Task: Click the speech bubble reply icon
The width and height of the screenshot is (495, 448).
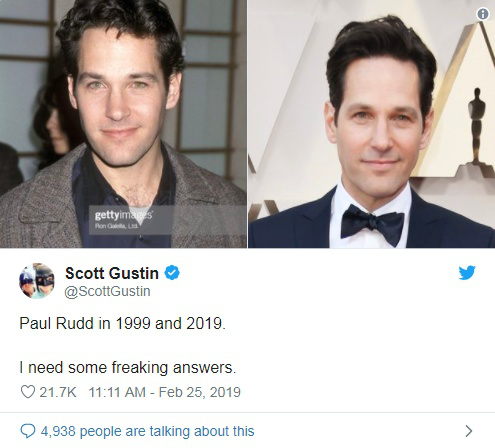Action: tap(28, 431)
